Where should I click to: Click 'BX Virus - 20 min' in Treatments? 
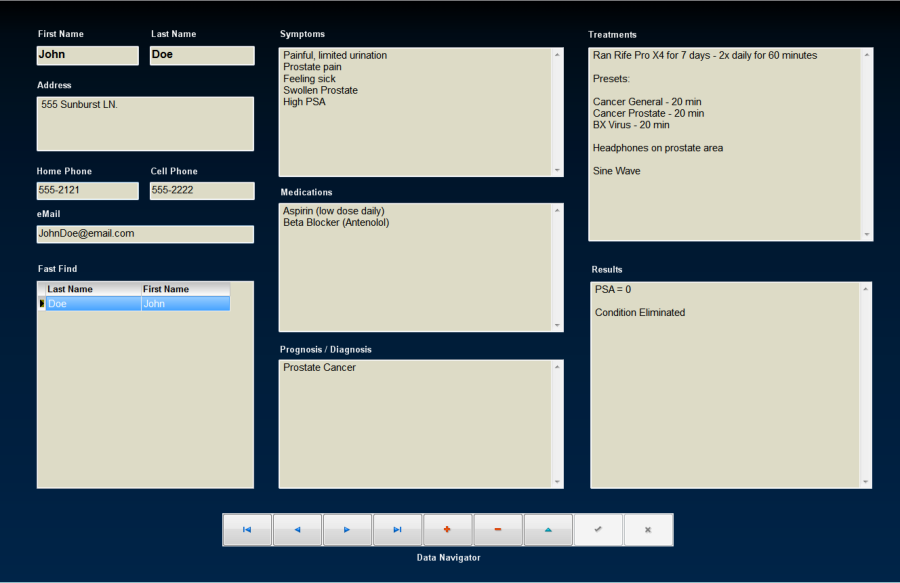(x=631, y=125)
